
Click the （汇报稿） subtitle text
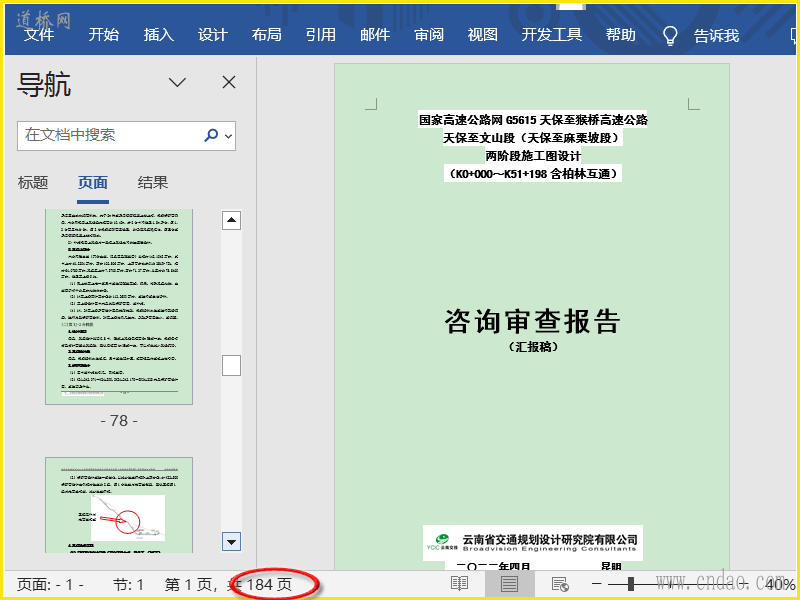(x=533, y=347)
